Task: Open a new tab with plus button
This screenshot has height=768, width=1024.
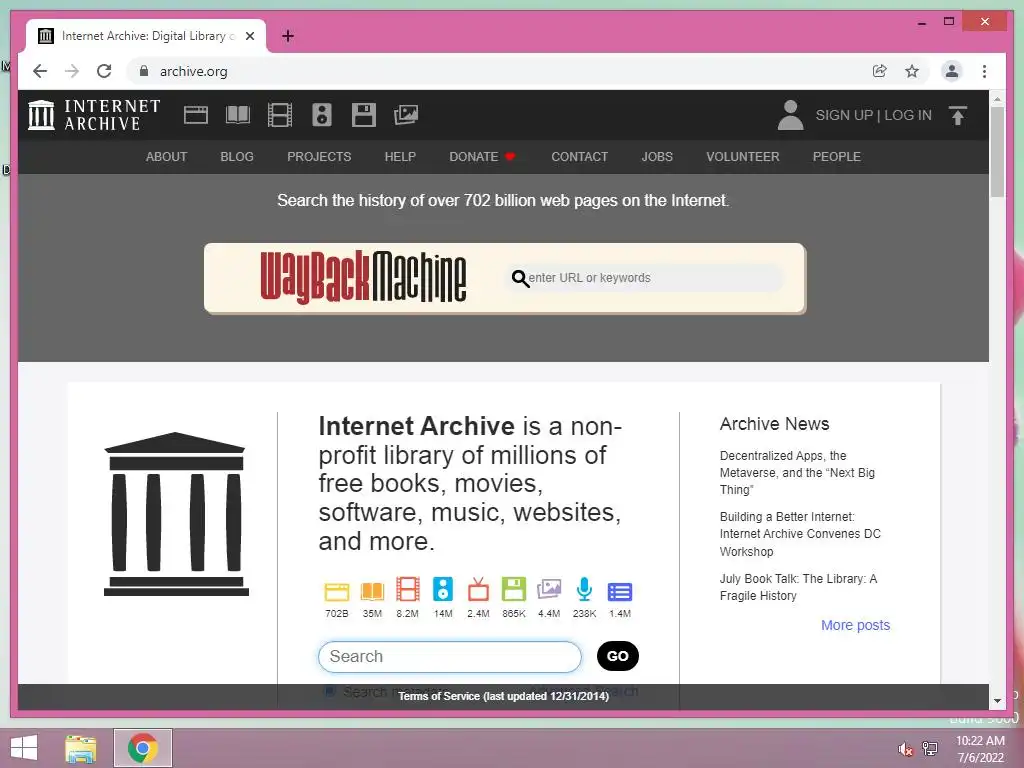Action: coord(287,36)
